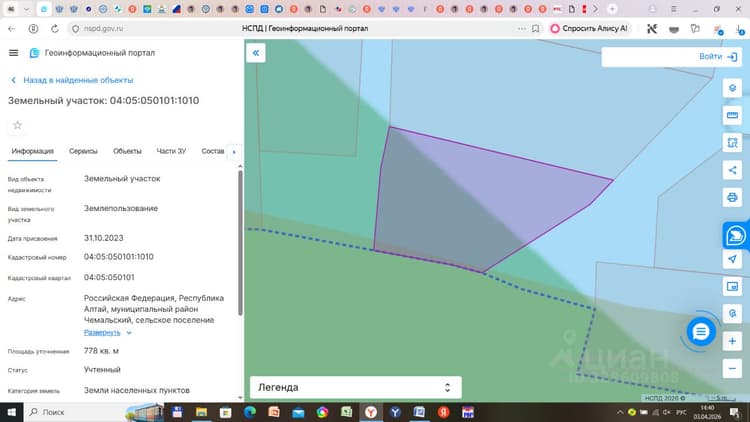Activate the area selection tool on map
This screenshot has width=750, height=422.
(x=732, y=143)
